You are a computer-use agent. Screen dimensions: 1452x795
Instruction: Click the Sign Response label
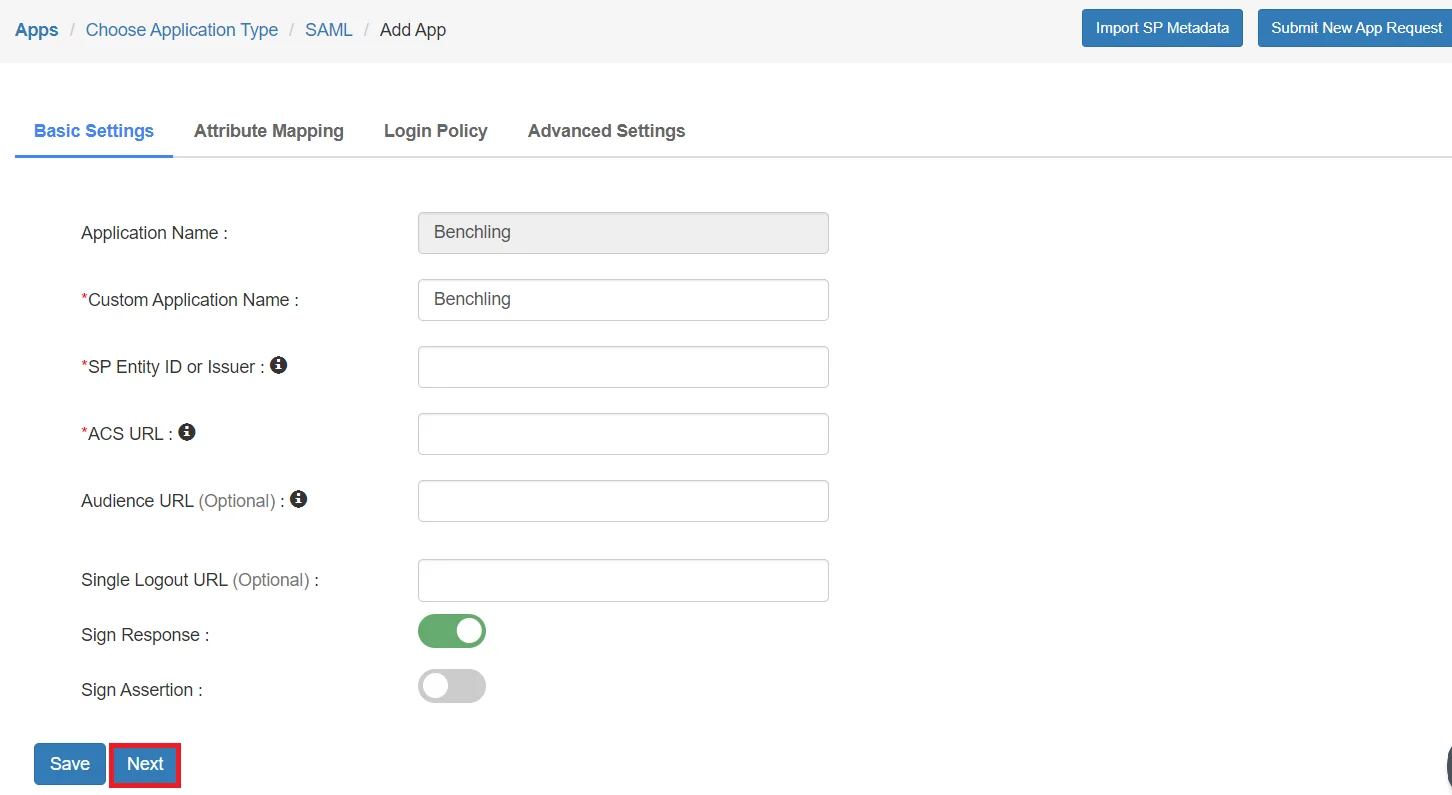pyautogui.click(x=145, y=635)
